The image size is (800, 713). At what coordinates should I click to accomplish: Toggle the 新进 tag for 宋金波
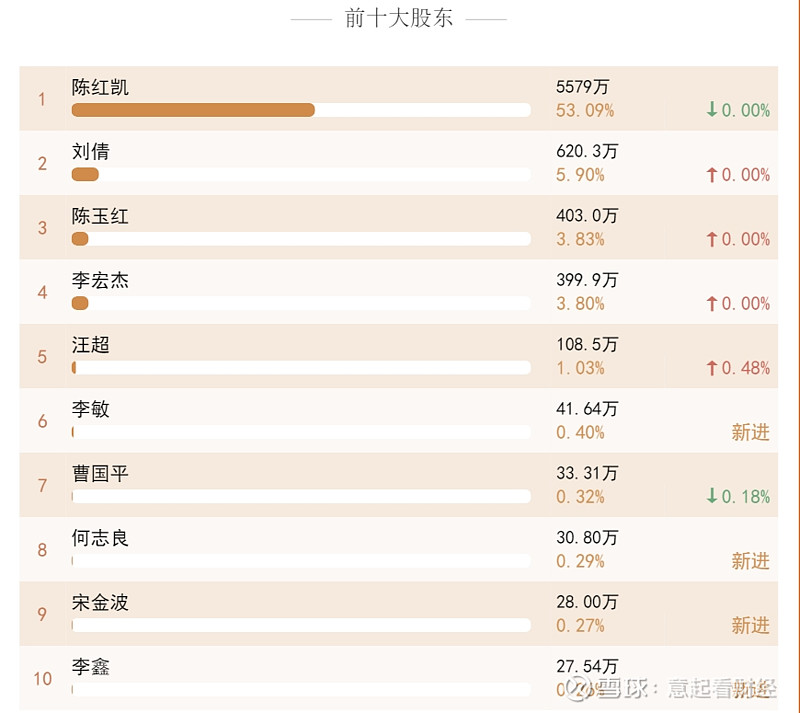(x=751, y=625)
